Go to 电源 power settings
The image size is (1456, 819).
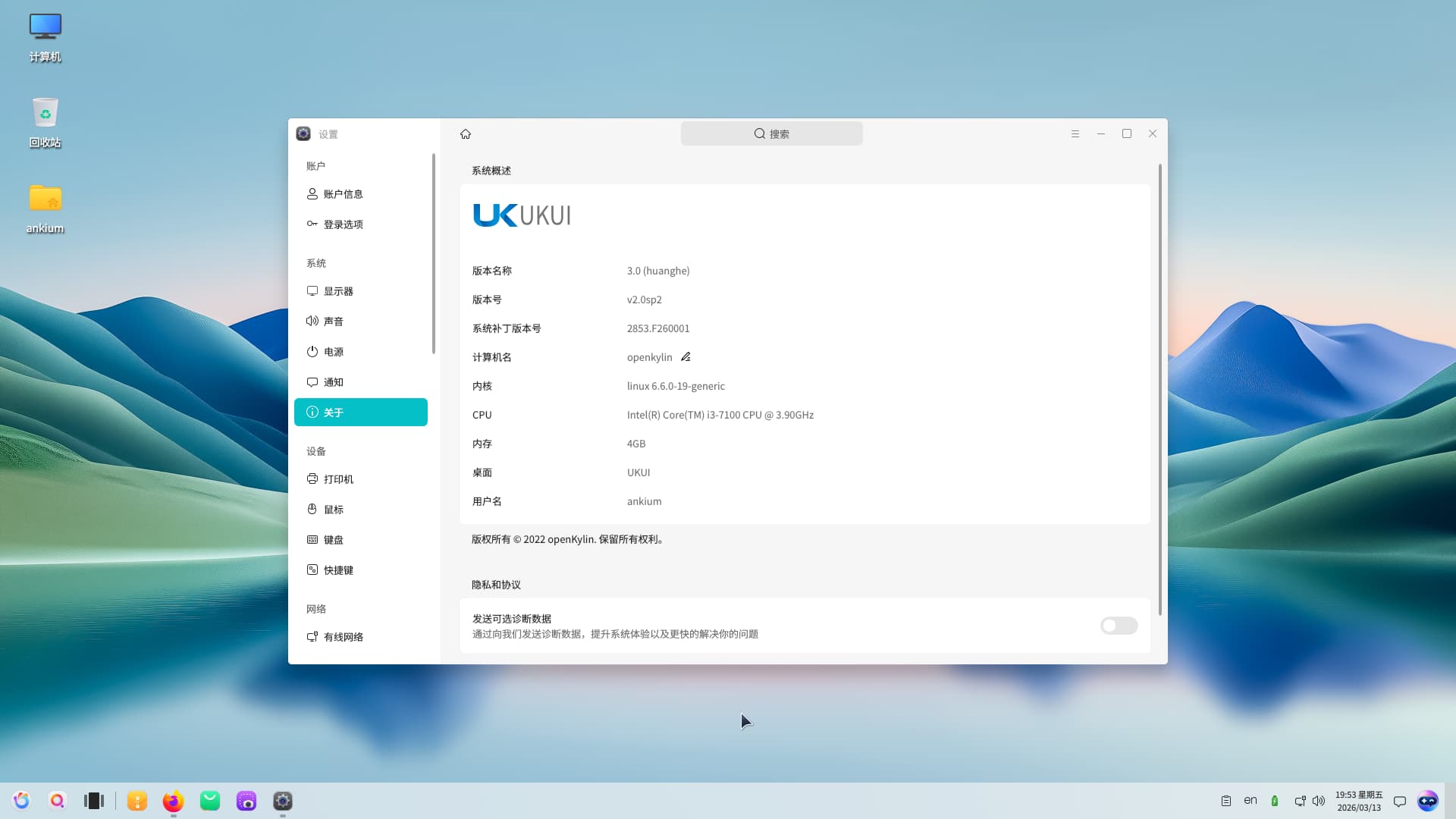point(334,352)
